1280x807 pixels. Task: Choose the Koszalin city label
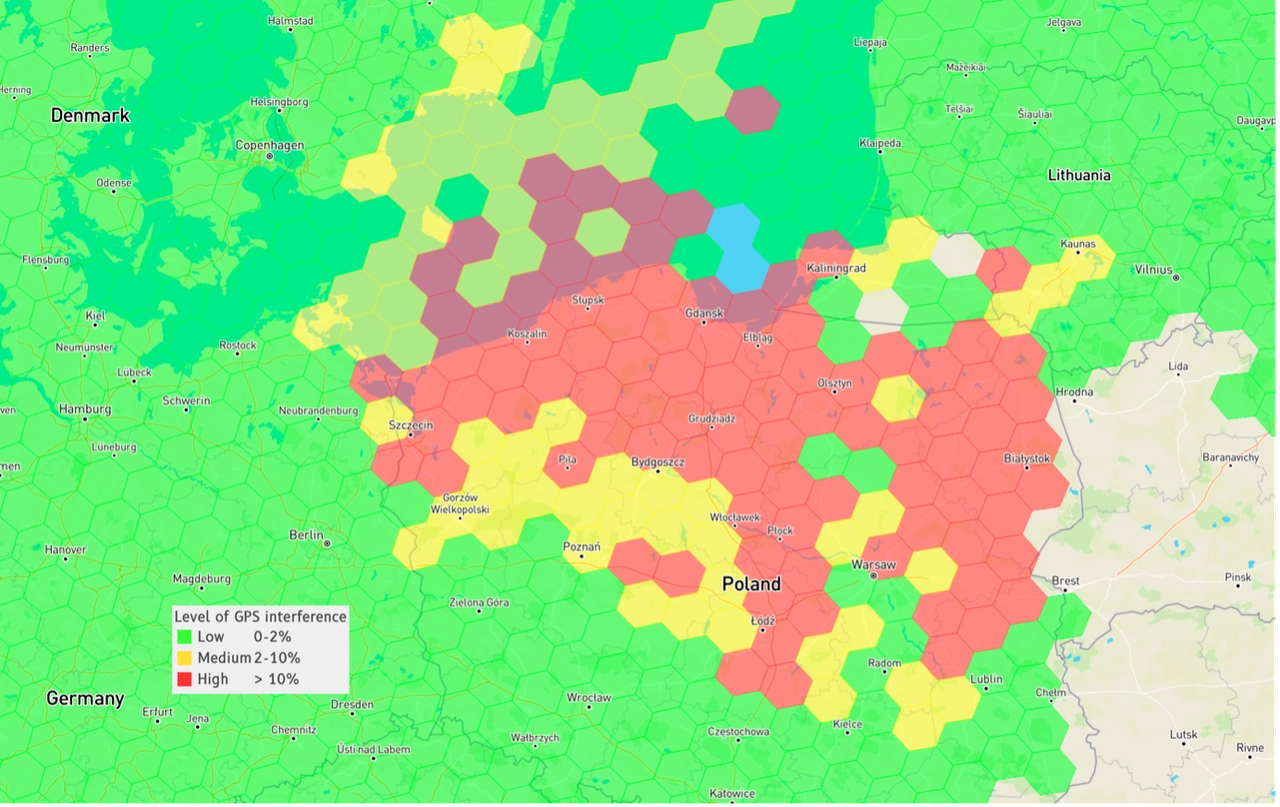coord(528,334)
